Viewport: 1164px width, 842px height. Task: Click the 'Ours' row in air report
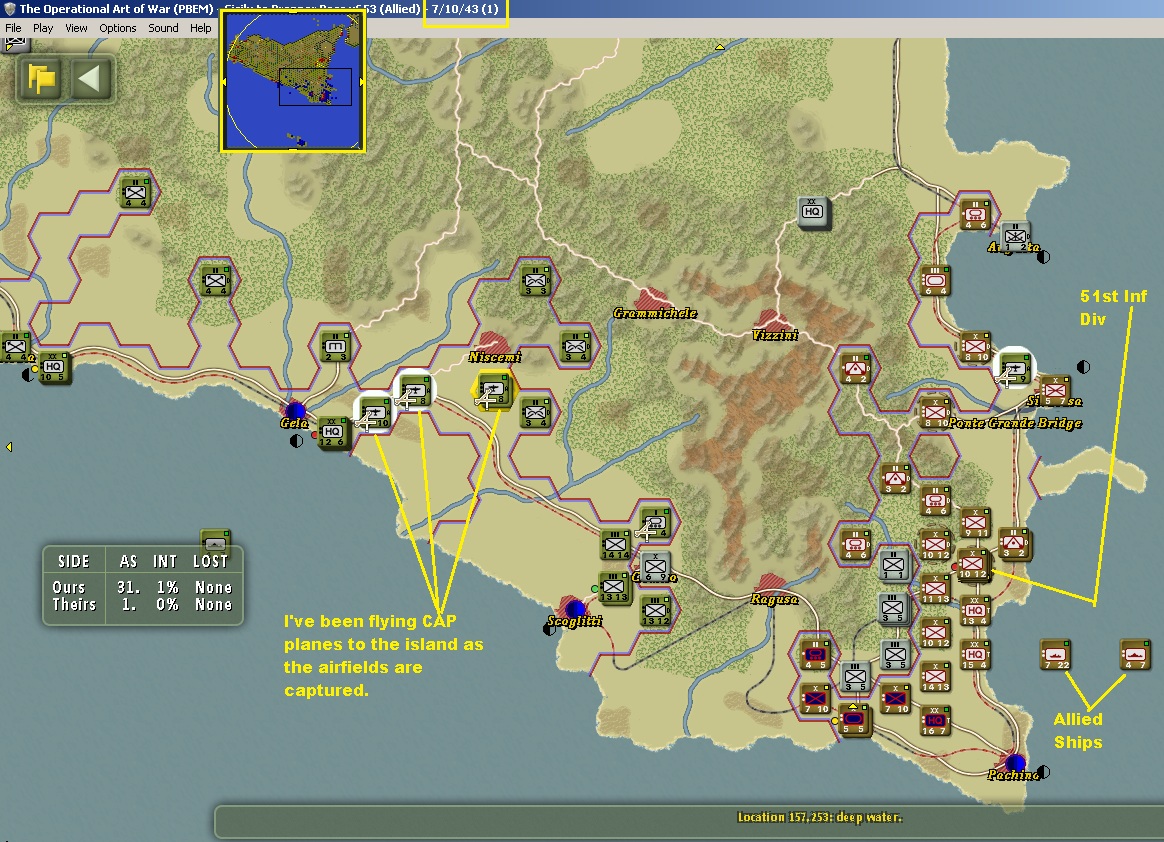pyautogui.click(x=143, y=587)
